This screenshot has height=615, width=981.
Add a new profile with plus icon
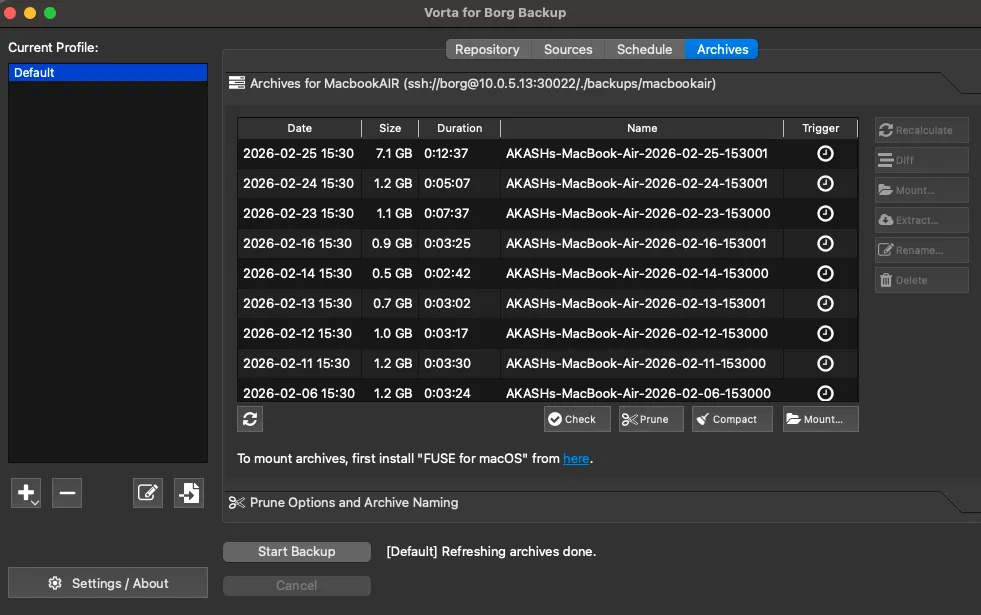click(26, 492)
